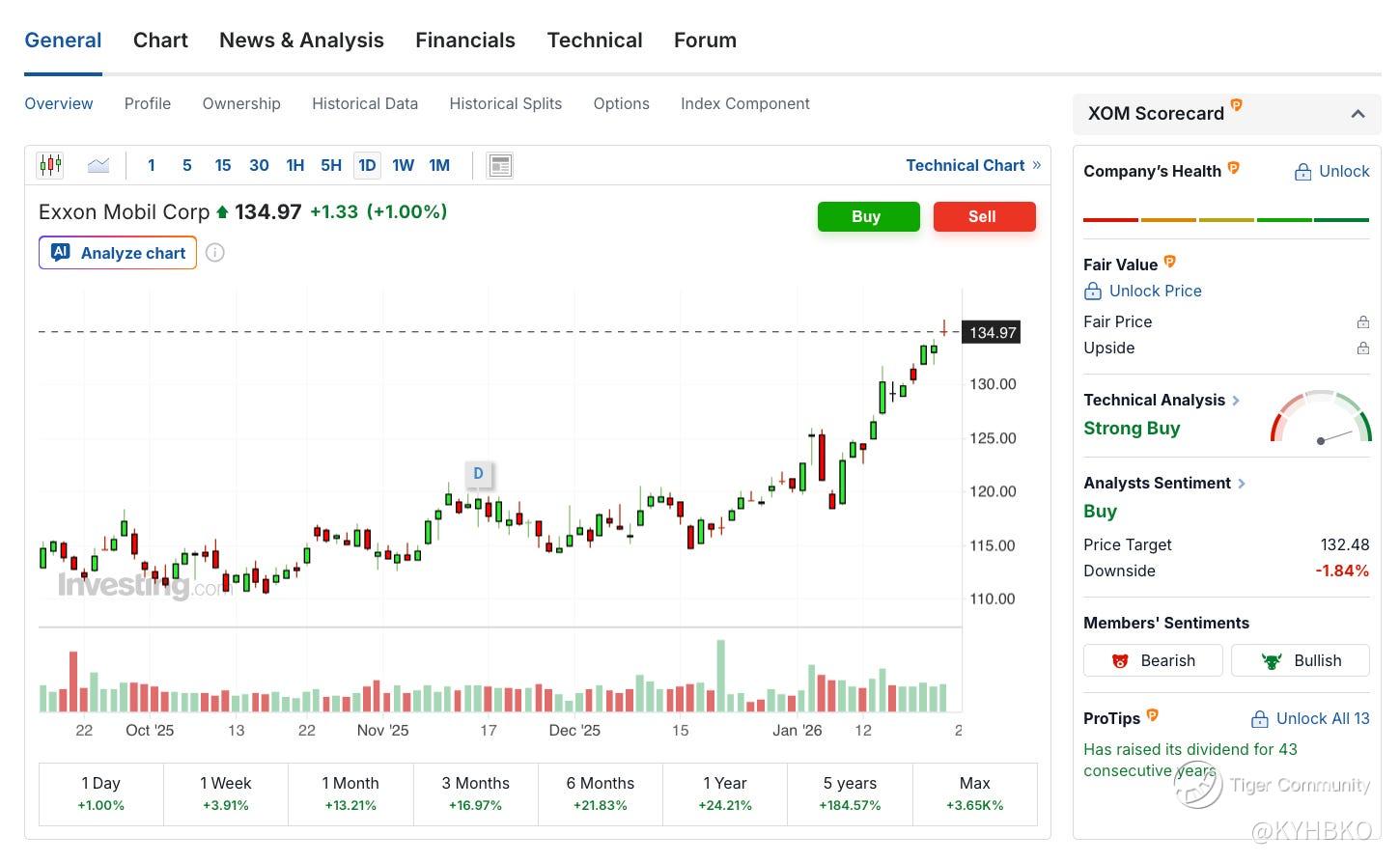
Task: Open the News & Analysis tab
Action: 301,41
